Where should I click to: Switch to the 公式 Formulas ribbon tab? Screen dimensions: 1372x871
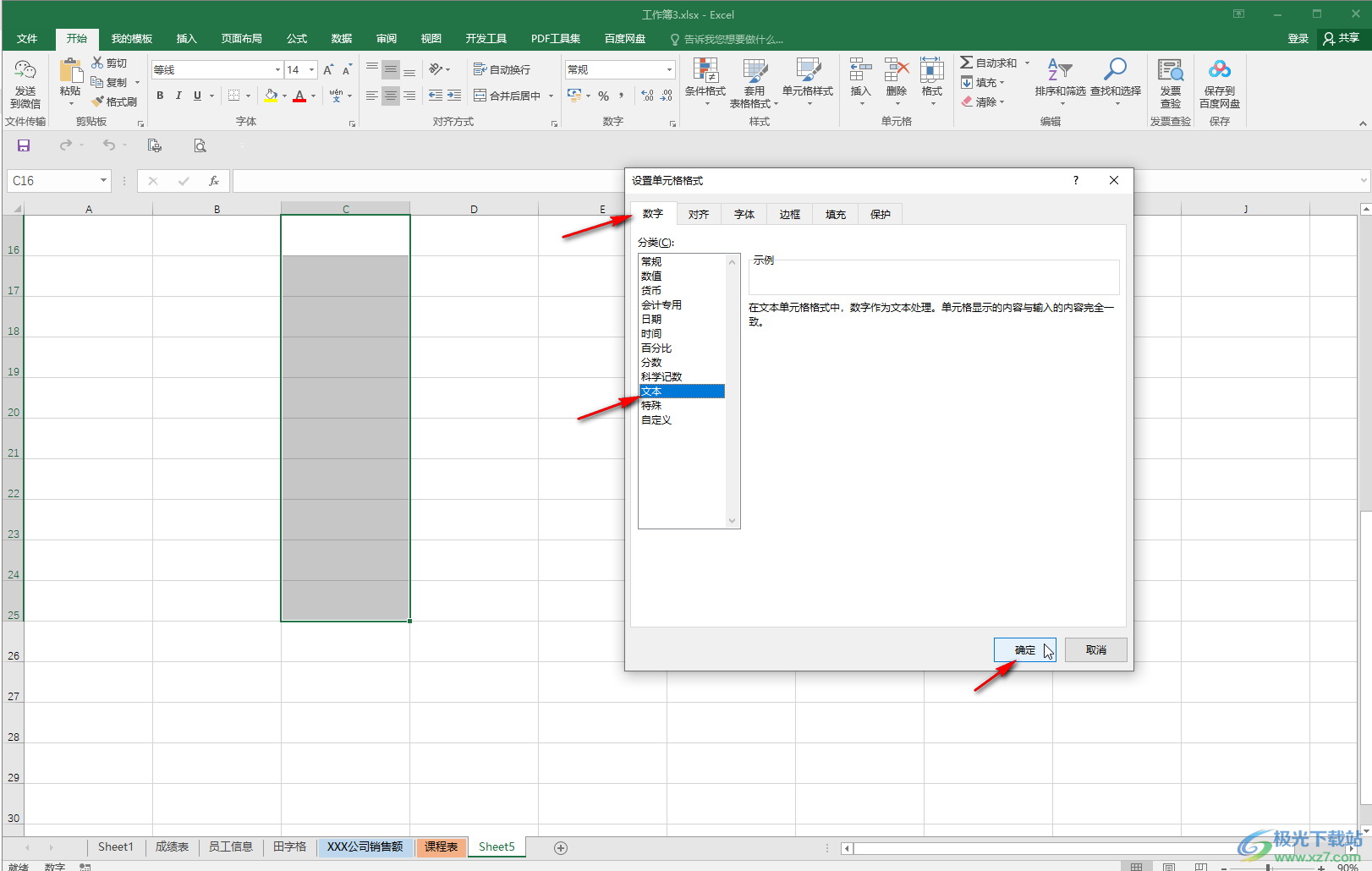297,39
